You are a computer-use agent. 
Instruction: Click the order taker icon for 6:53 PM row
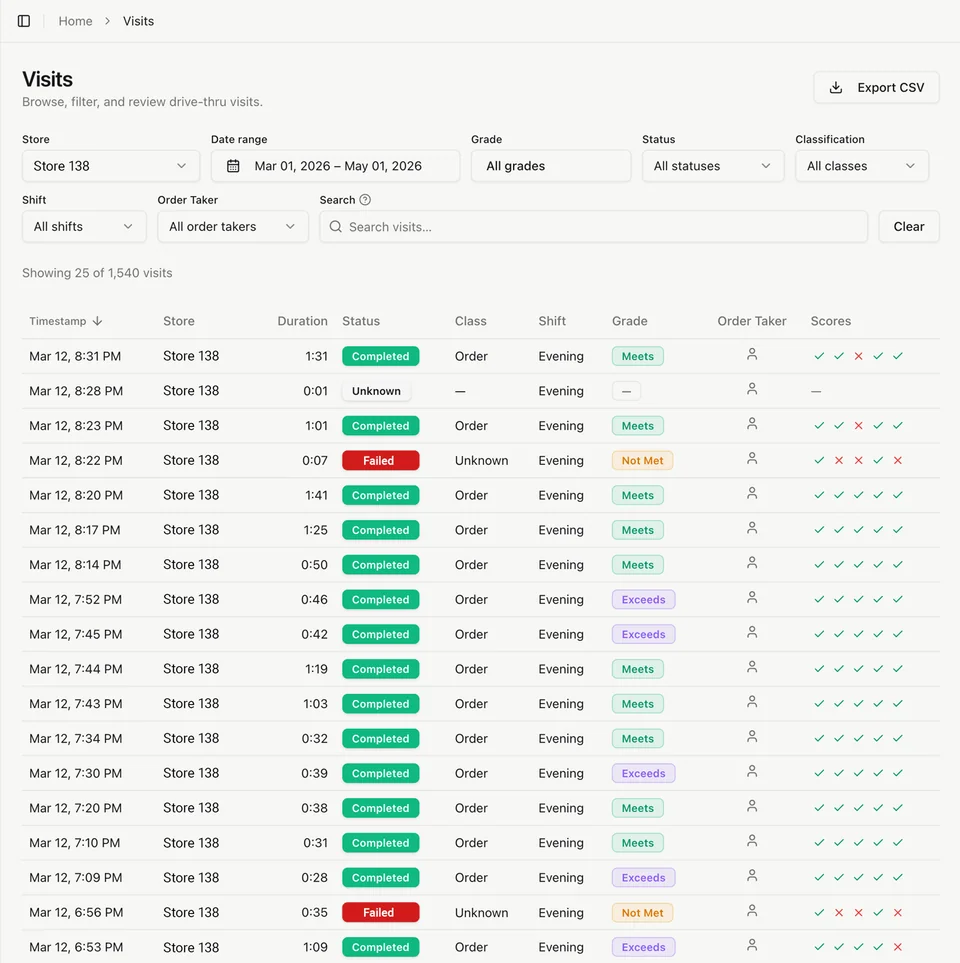point(752,945)
